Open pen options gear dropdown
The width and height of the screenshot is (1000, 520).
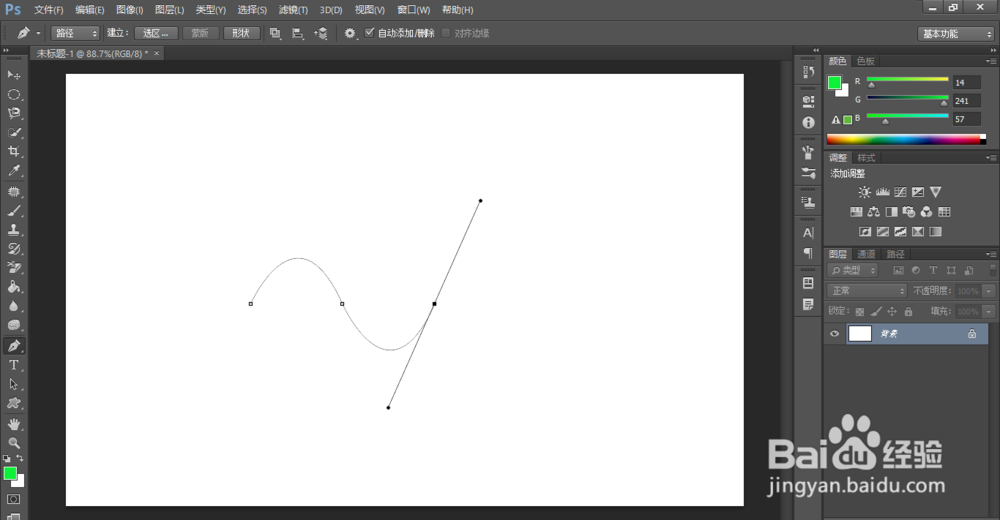[350, 33]
